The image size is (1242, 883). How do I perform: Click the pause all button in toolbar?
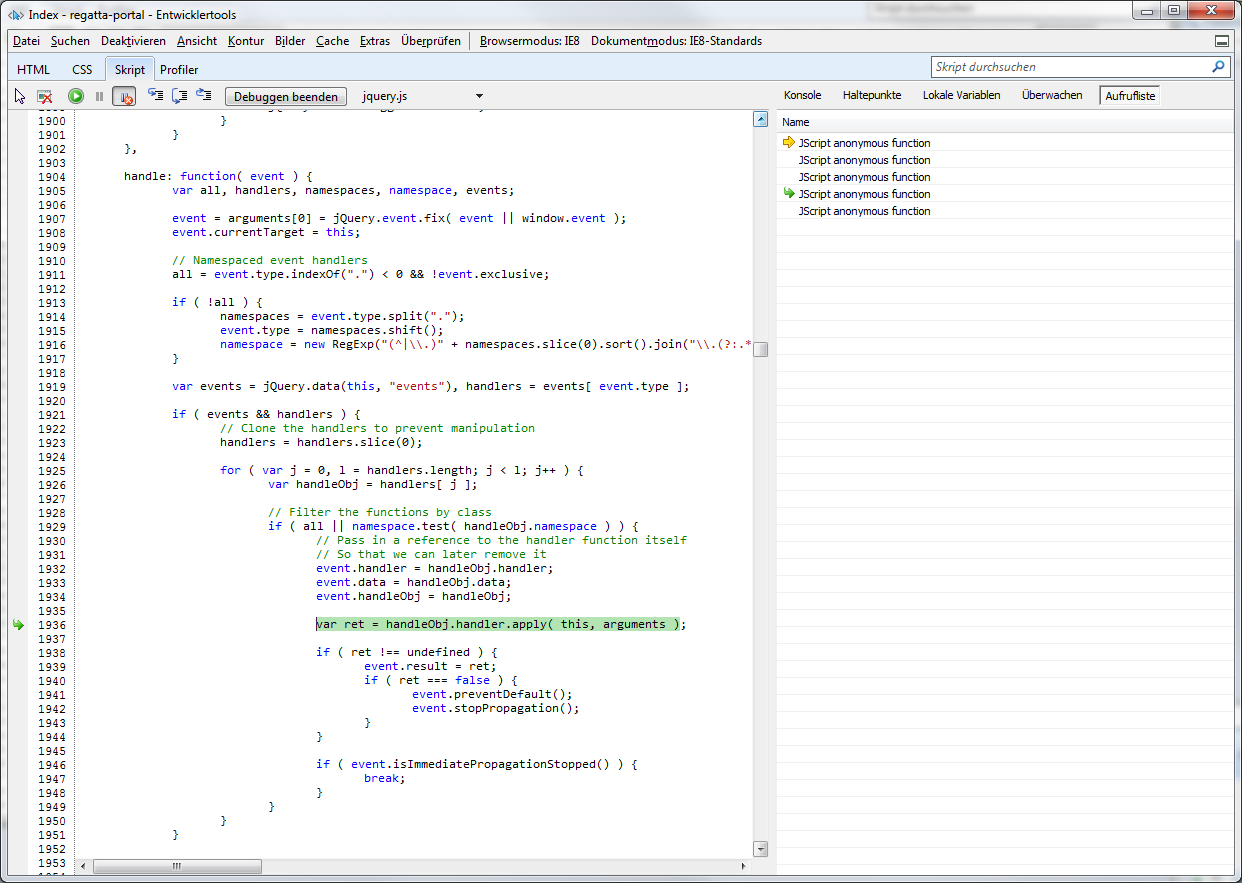(99, 96)
